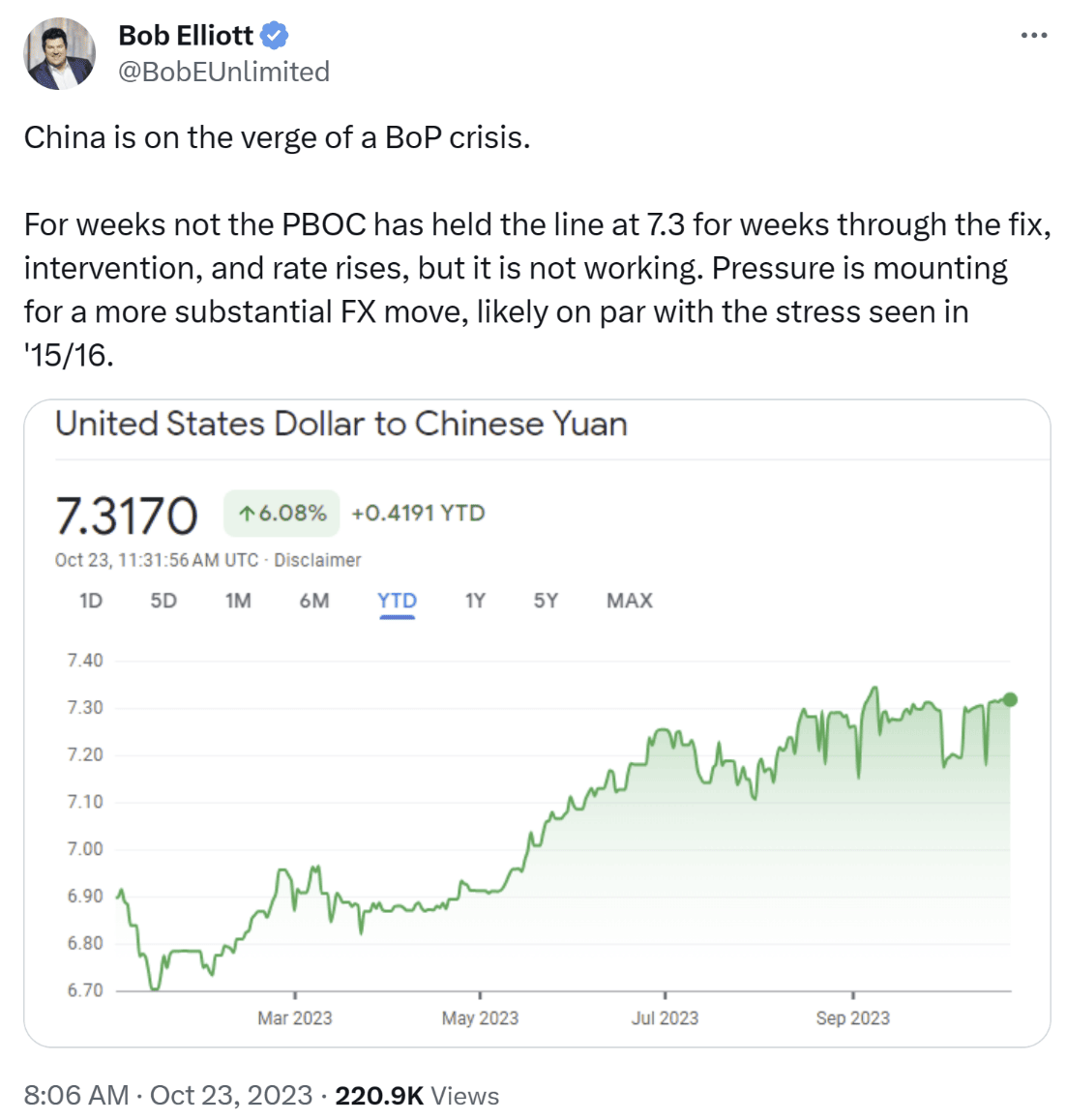Select the YTD range tab
The width and height of the screenshot is (1066, 1120).
click(397, 601)
